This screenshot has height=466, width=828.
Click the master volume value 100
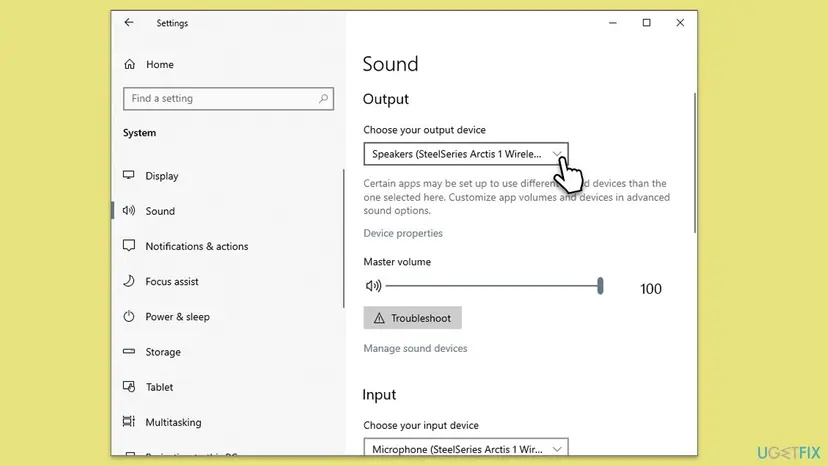(x=651, y=288)
